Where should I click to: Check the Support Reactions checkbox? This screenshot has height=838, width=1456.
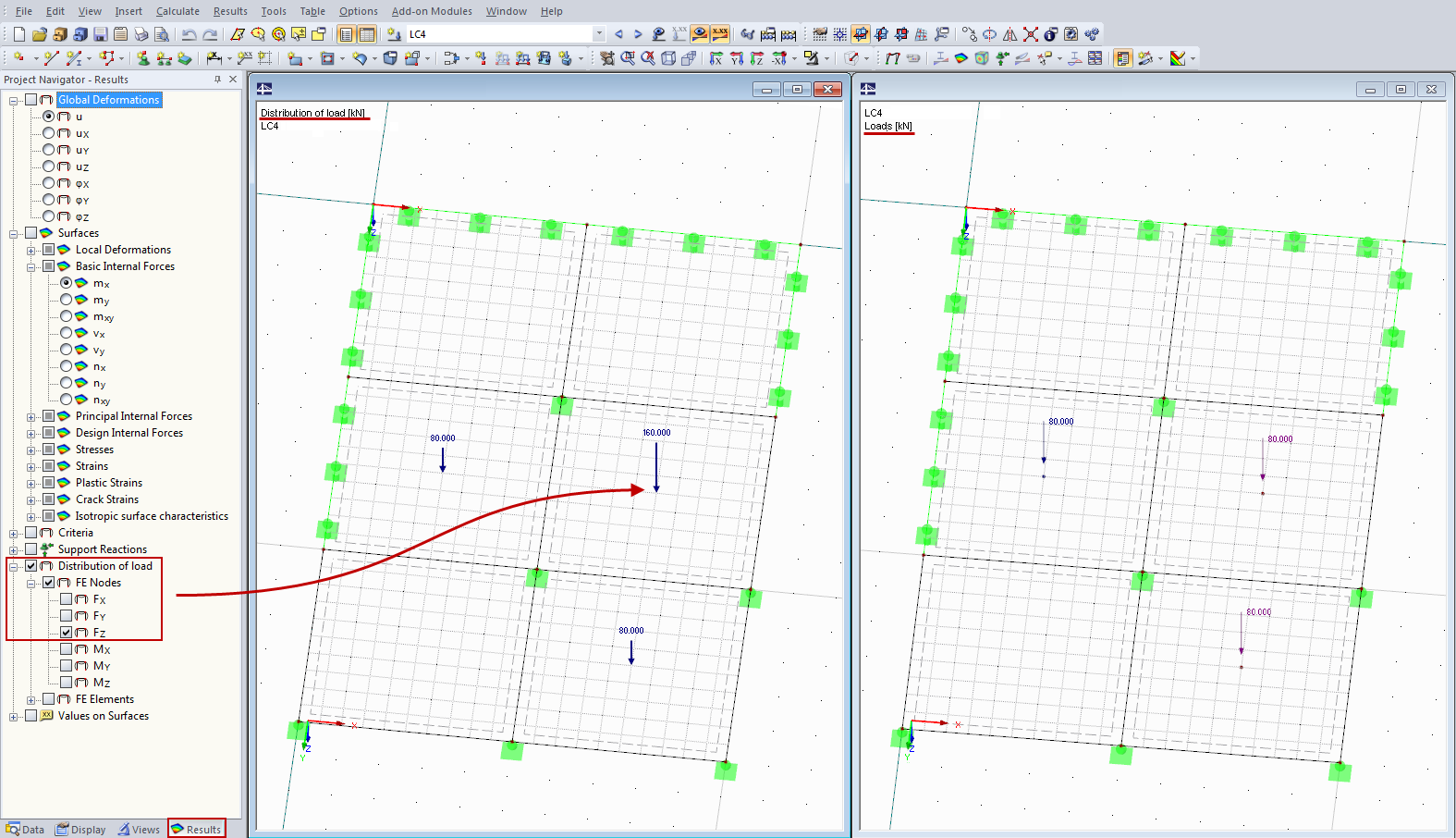click(31, 549)
